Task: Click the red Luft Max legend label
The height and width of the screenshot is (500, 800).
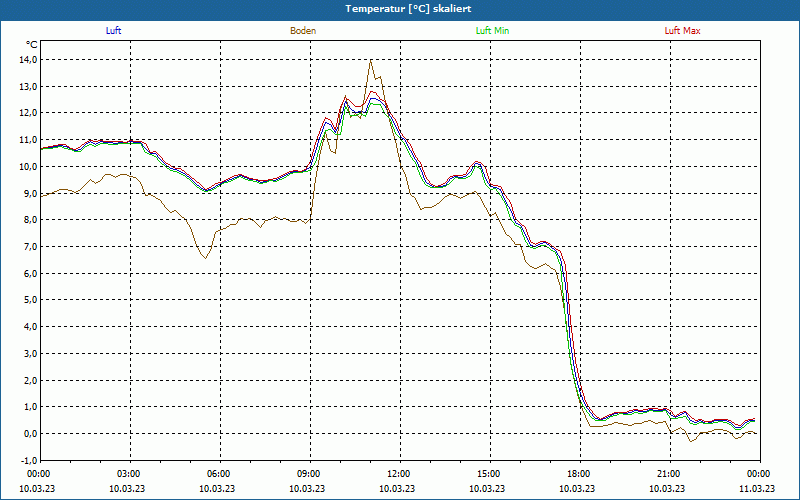Action: tap(682, 31)
